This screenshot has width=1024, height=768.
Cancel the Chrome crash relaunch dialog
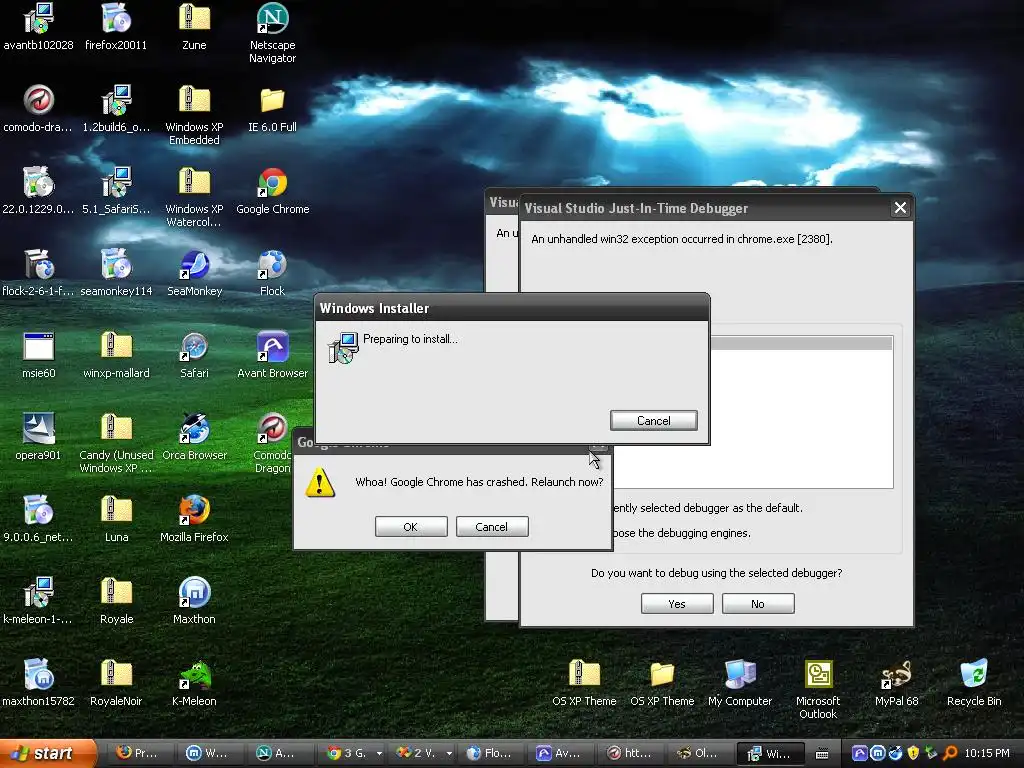[492, 526]
